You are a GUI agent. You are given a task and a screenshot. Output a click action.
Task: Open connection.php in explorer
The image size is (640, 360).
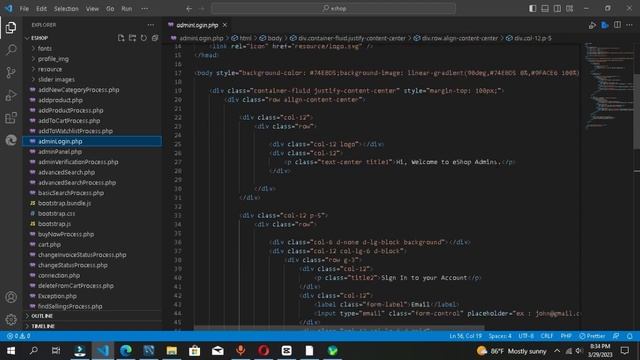59,276
